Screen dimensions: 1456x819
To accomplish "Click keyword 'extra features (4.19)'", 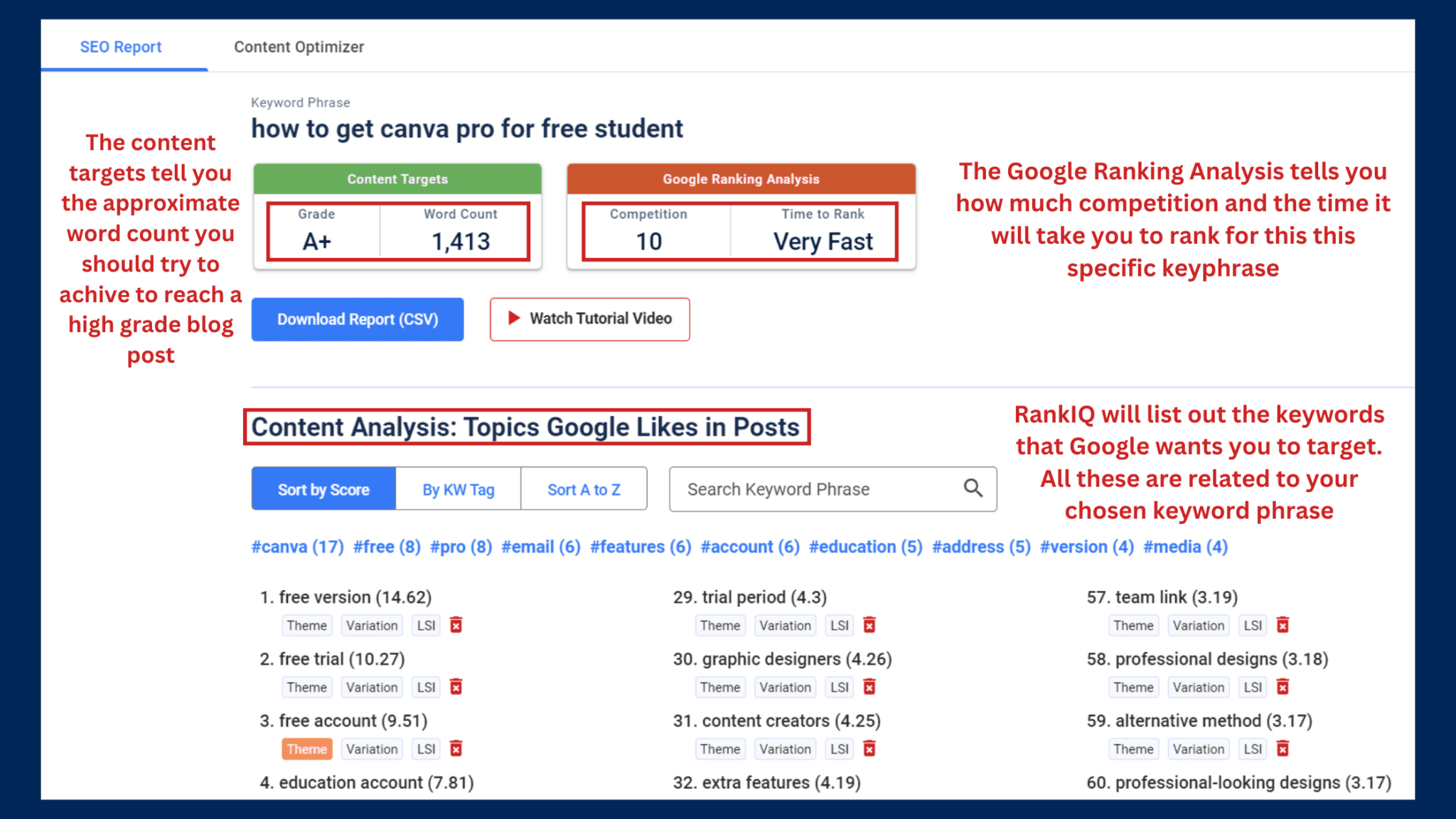I will [781, 783].
